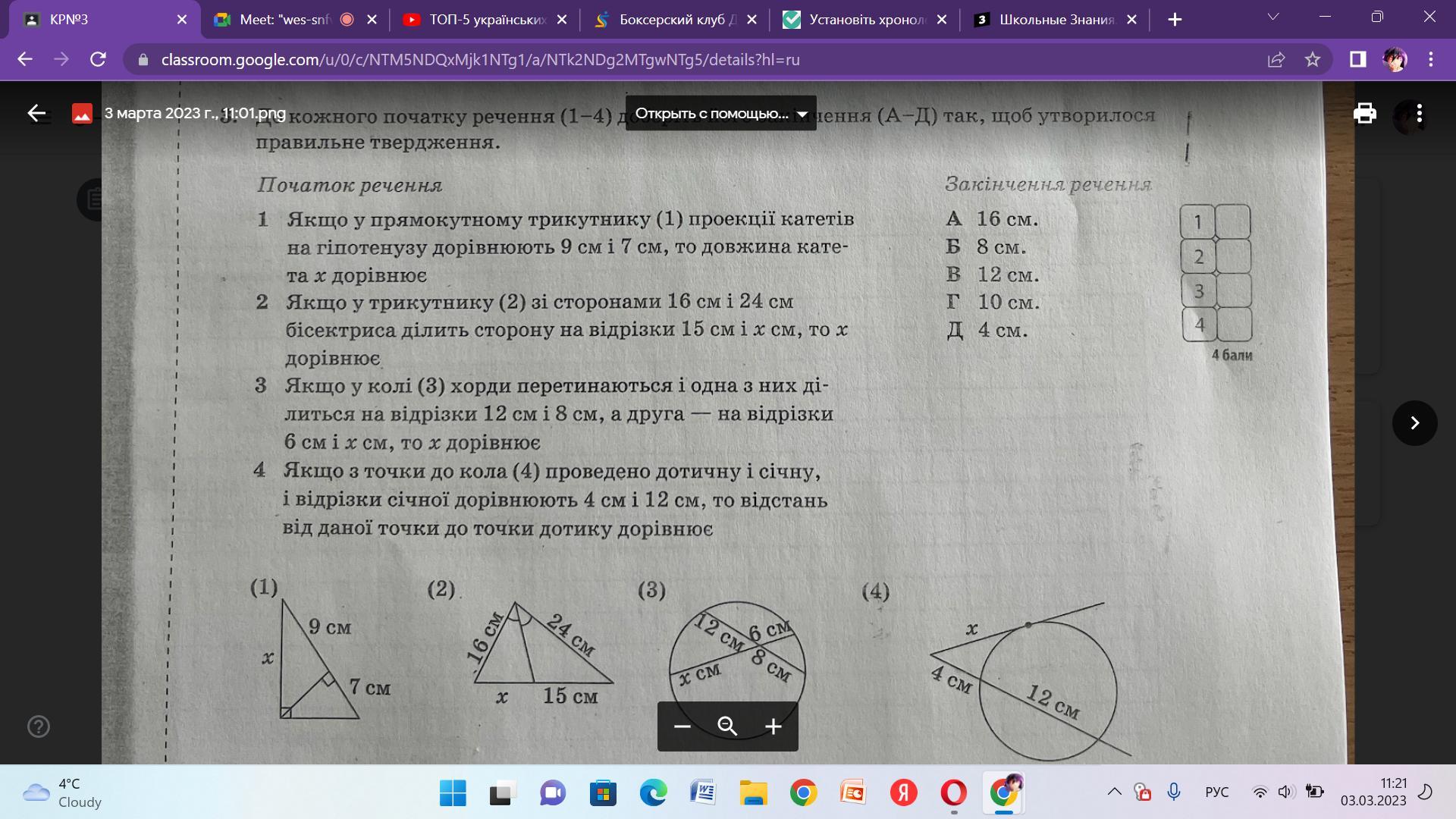Expand the "Открыть с помощью" dropdown
This screenshot has width=1456, height=819.
click(x=720, y=114)
